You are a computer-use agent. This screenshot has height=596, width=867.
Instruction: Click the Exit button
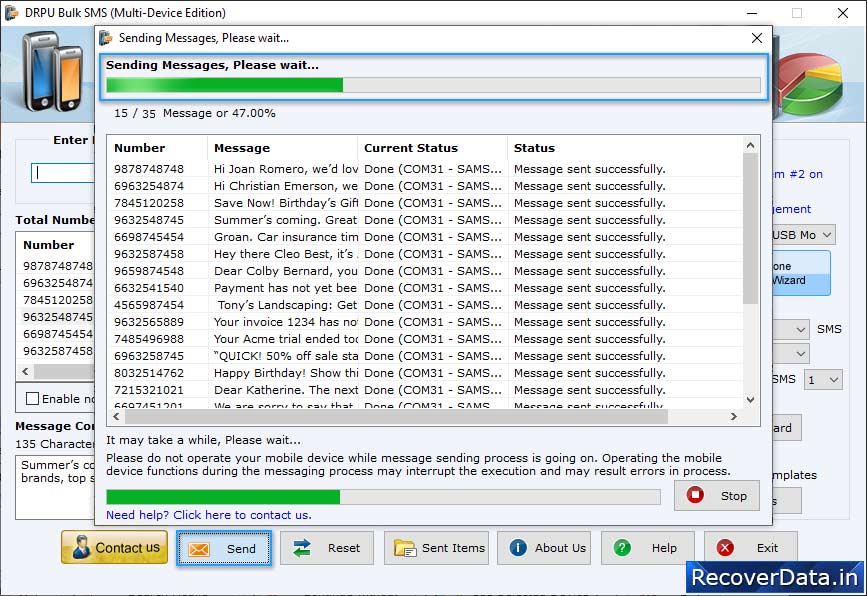(x=751, y=548)
